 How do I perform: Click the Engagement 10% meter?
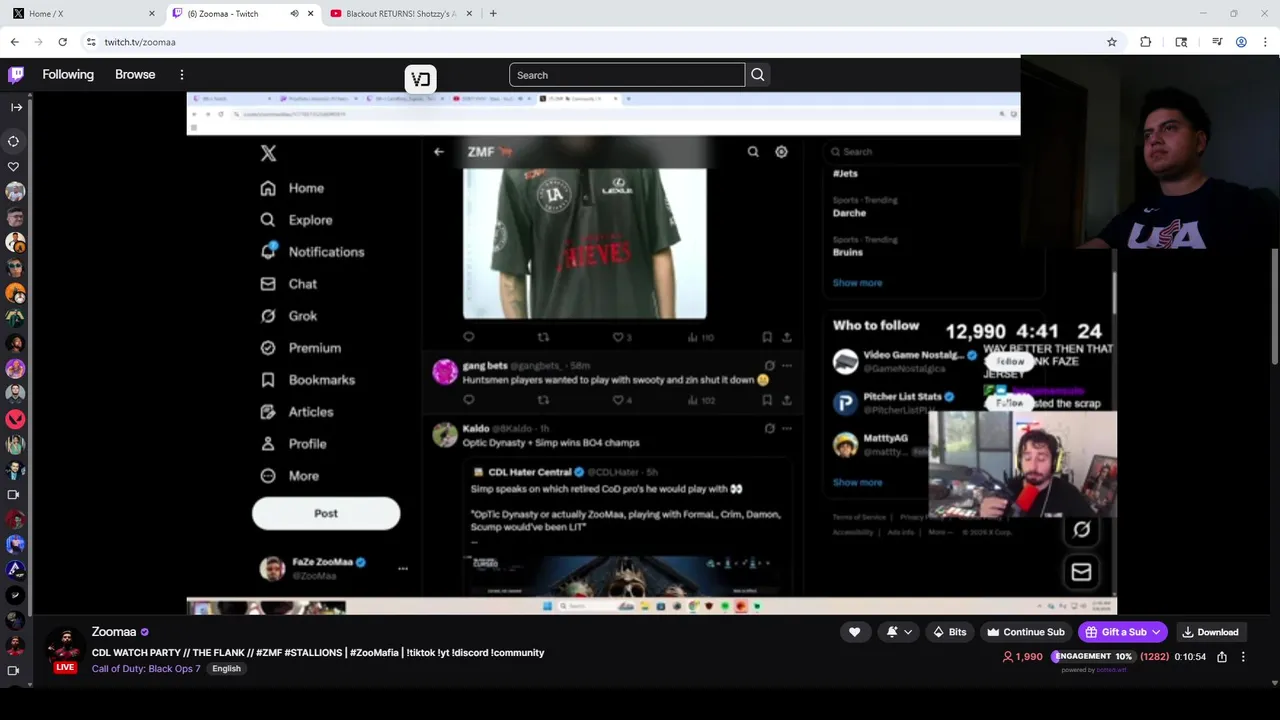point(1092,657)
